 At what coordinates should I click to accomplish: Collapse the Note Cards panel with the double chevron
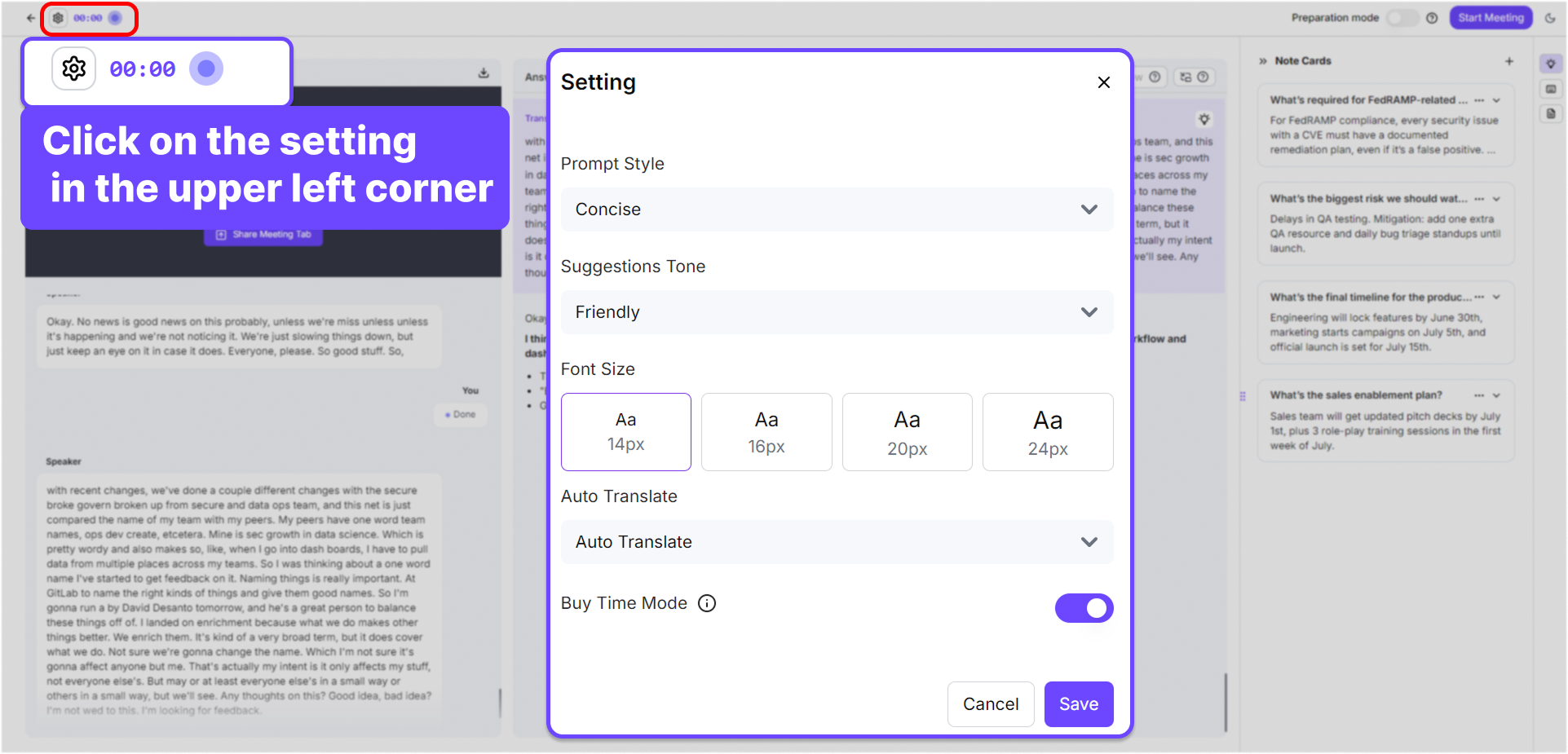point(1263,61)
